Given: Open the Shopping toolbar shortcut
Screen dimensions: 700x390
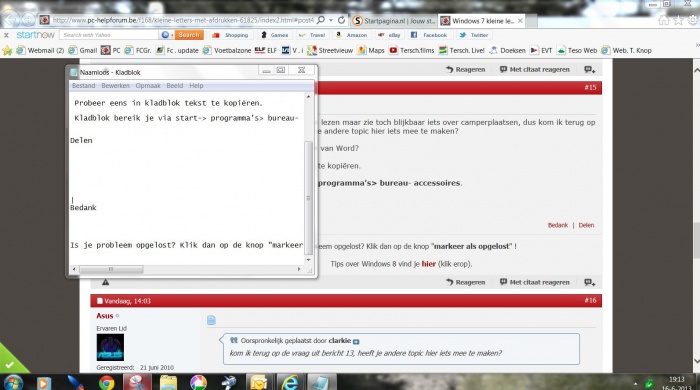Looking at the screenshot, I should coord(230,35).
